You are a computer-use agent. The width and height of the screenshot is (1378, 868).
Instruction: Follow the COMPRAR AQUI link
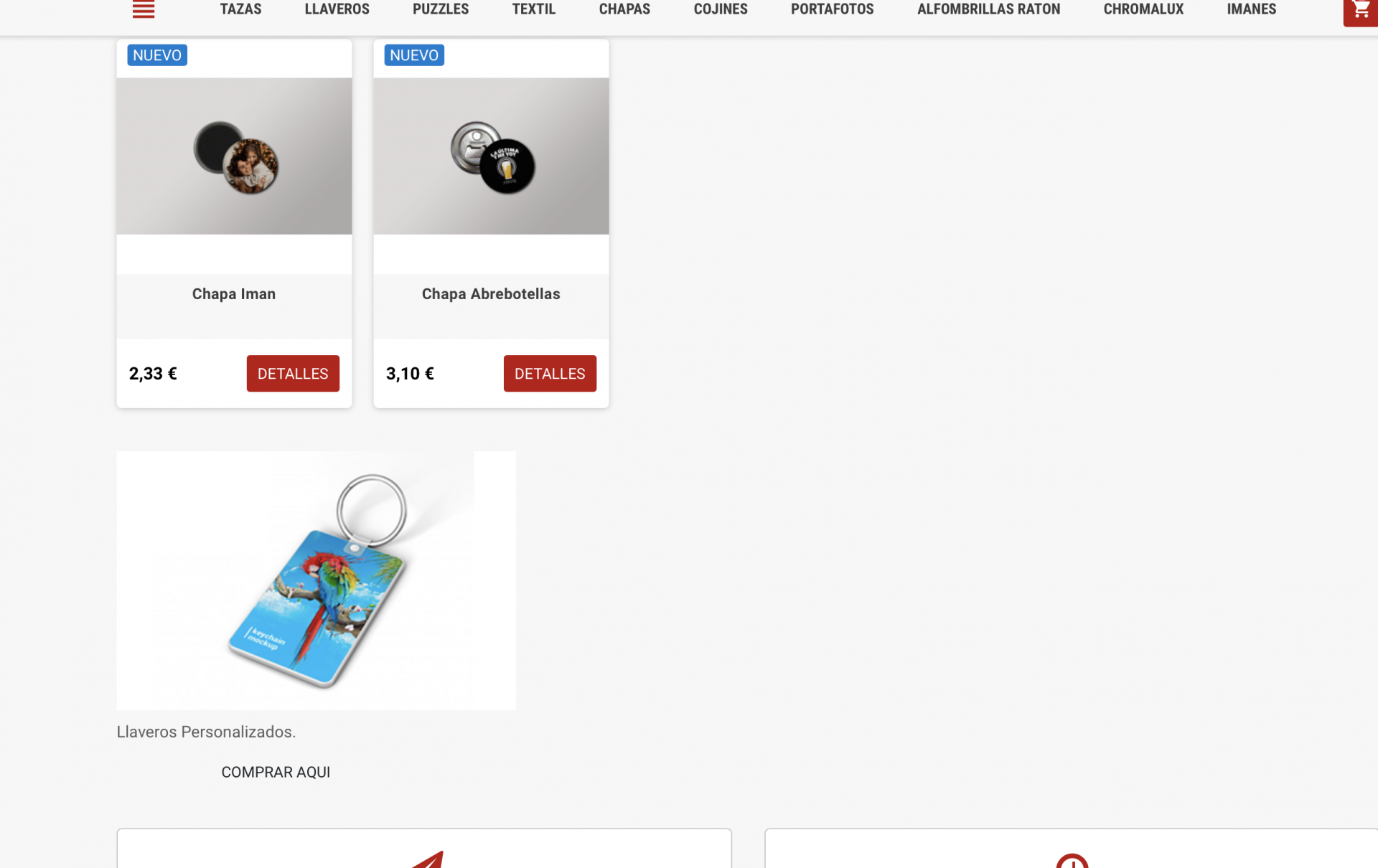point(276,773)
